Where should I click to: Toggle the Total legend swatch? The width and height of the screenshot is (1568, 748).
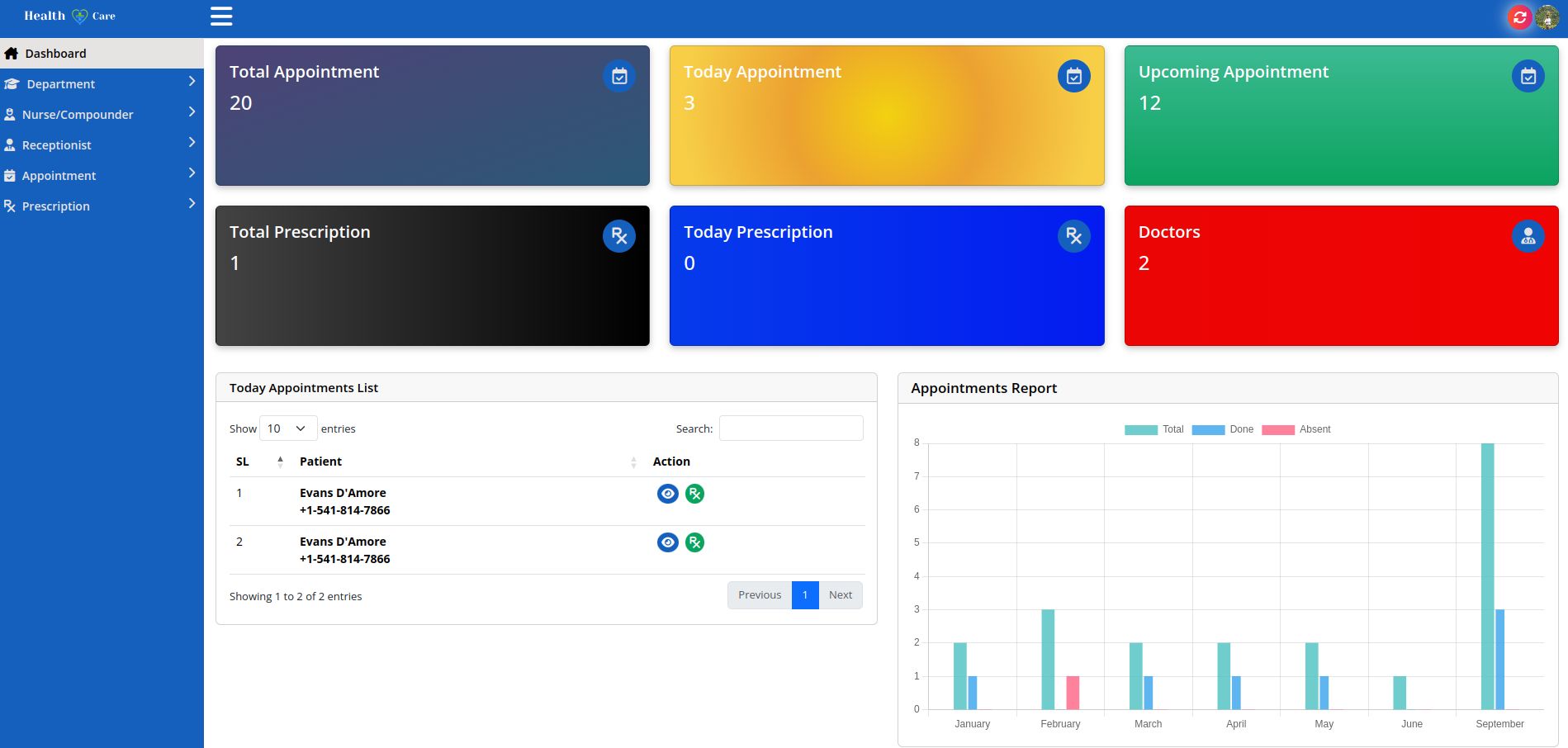(1141, 429)
